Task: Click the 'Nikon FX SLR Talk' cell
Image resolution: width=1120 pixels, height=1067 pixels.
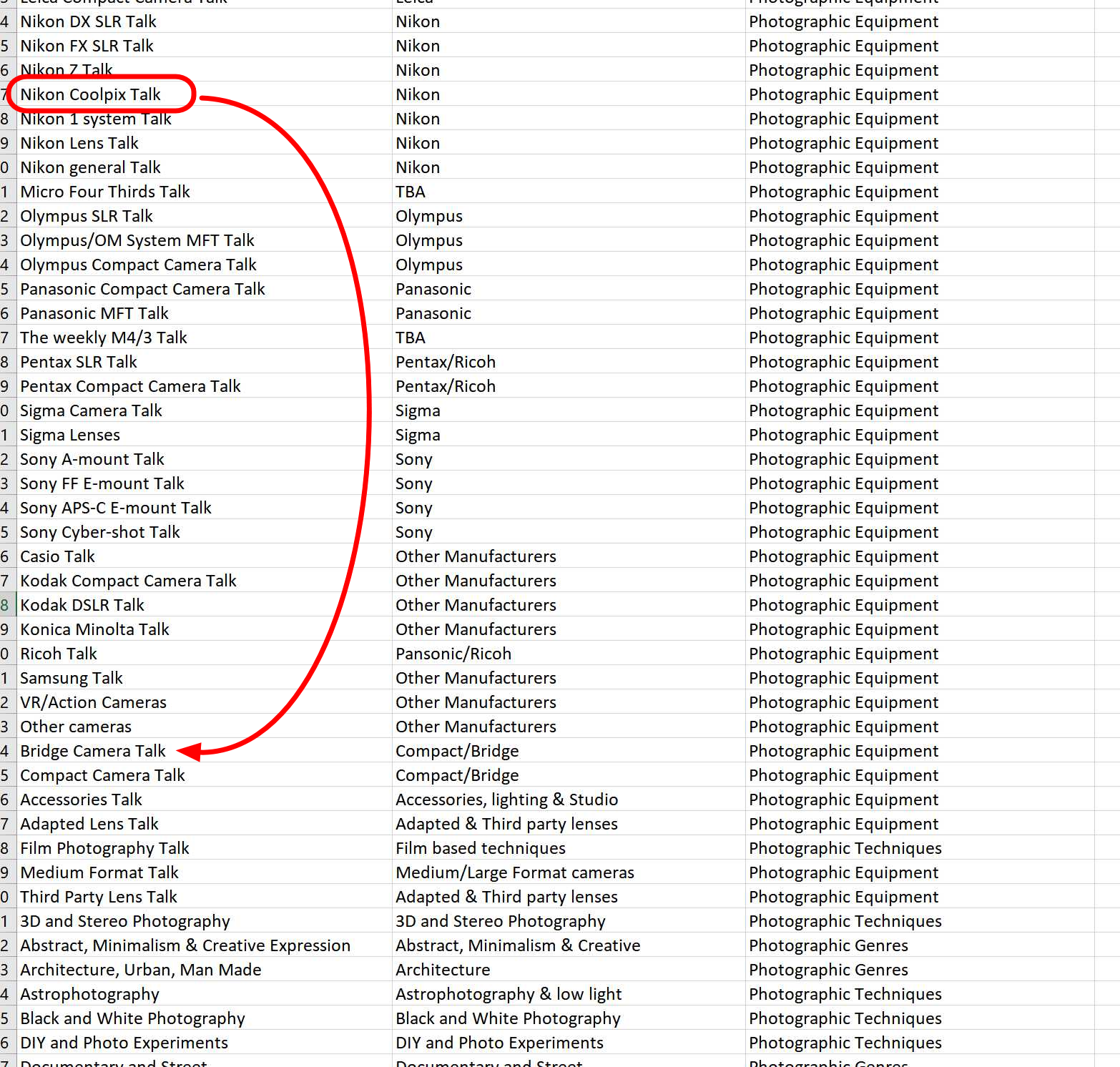Action: pos(204,46)
